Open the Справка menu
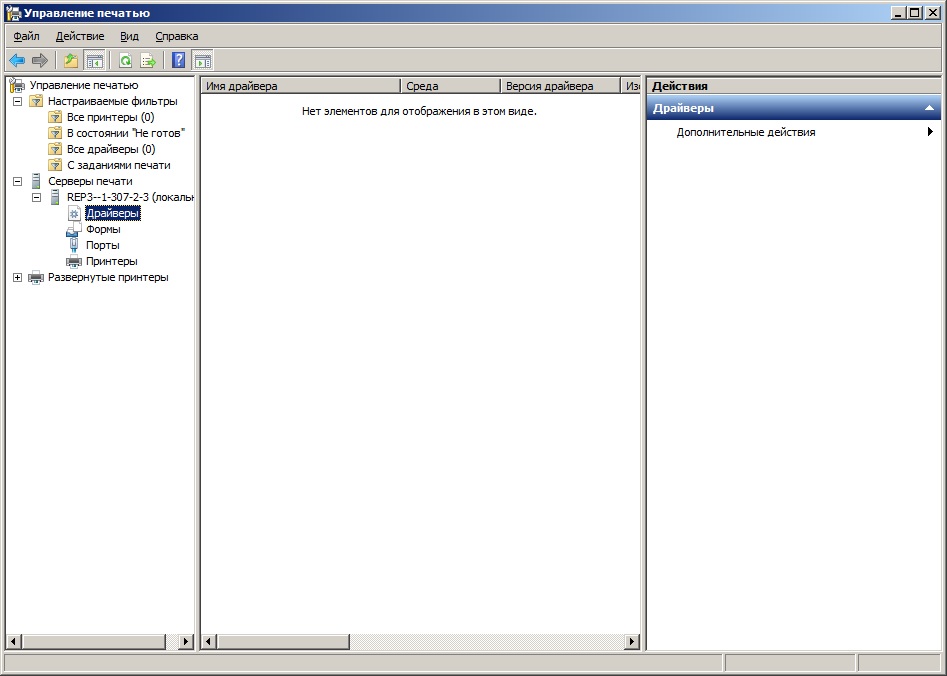 [176, 36]
